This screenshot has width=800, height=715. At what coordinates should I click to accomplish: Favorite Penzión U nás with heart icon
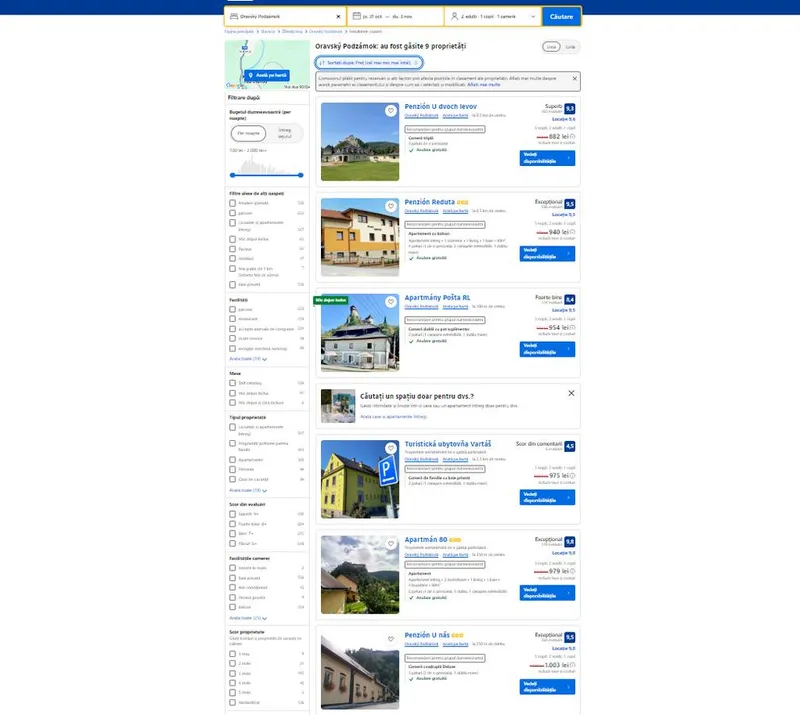[390, 639]
